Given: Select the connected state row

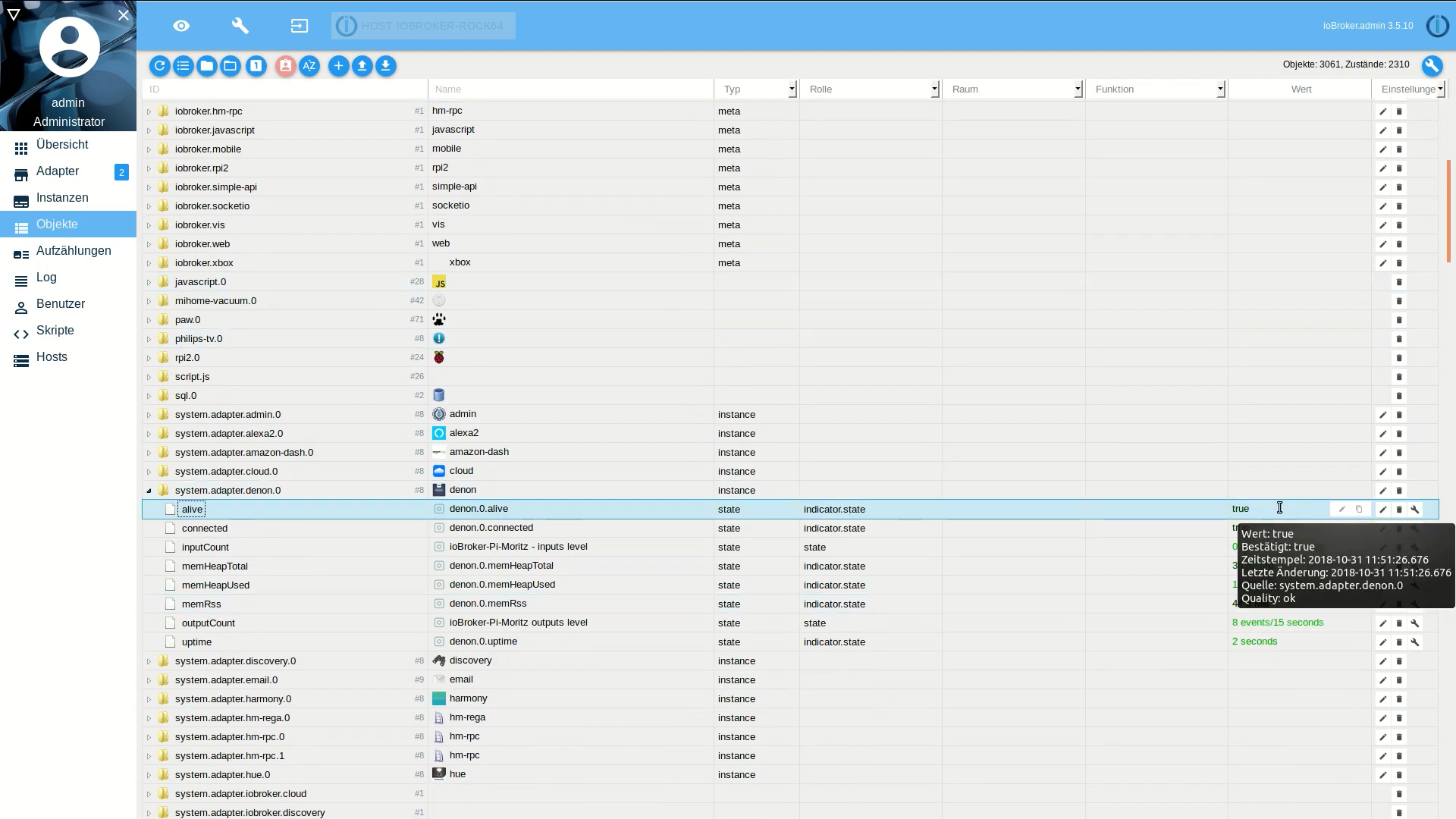Looking at the screenshot, I should 789,529.
